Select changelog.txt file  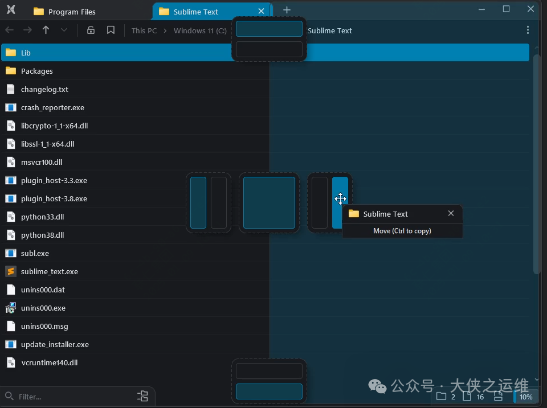(265, 89)
